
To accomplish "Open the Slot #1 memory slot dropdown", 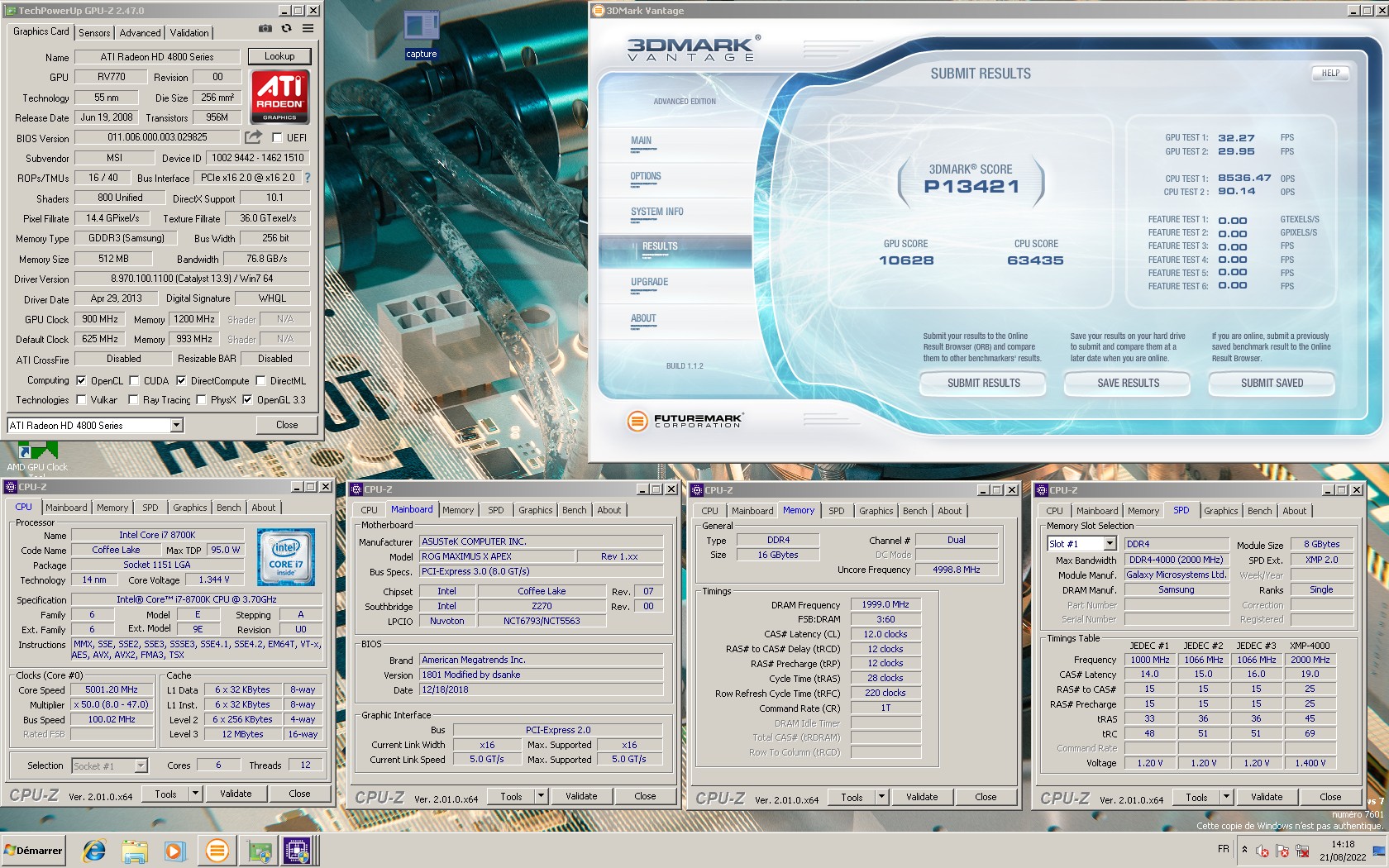I will [x=1110, y=544].
